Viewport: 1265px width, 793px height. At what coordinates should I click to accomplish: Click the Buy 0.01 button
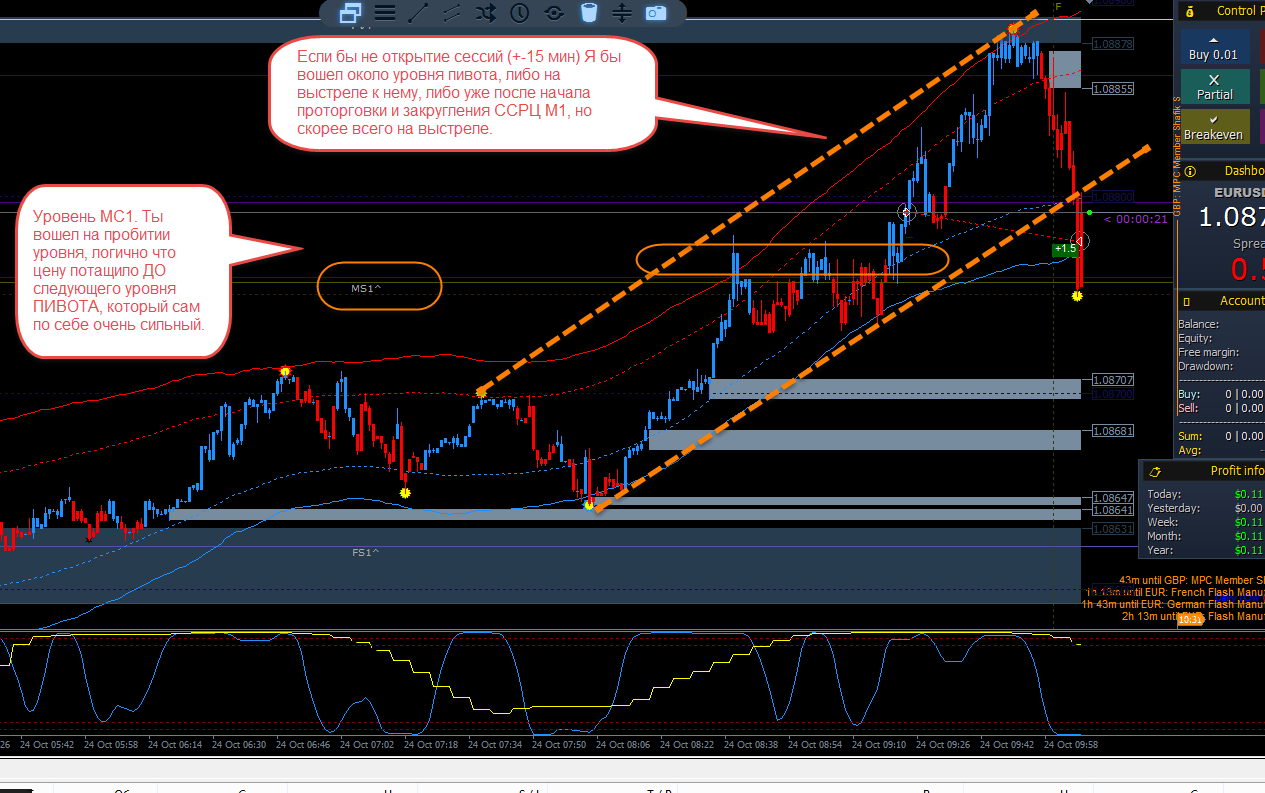[1213, 47]
